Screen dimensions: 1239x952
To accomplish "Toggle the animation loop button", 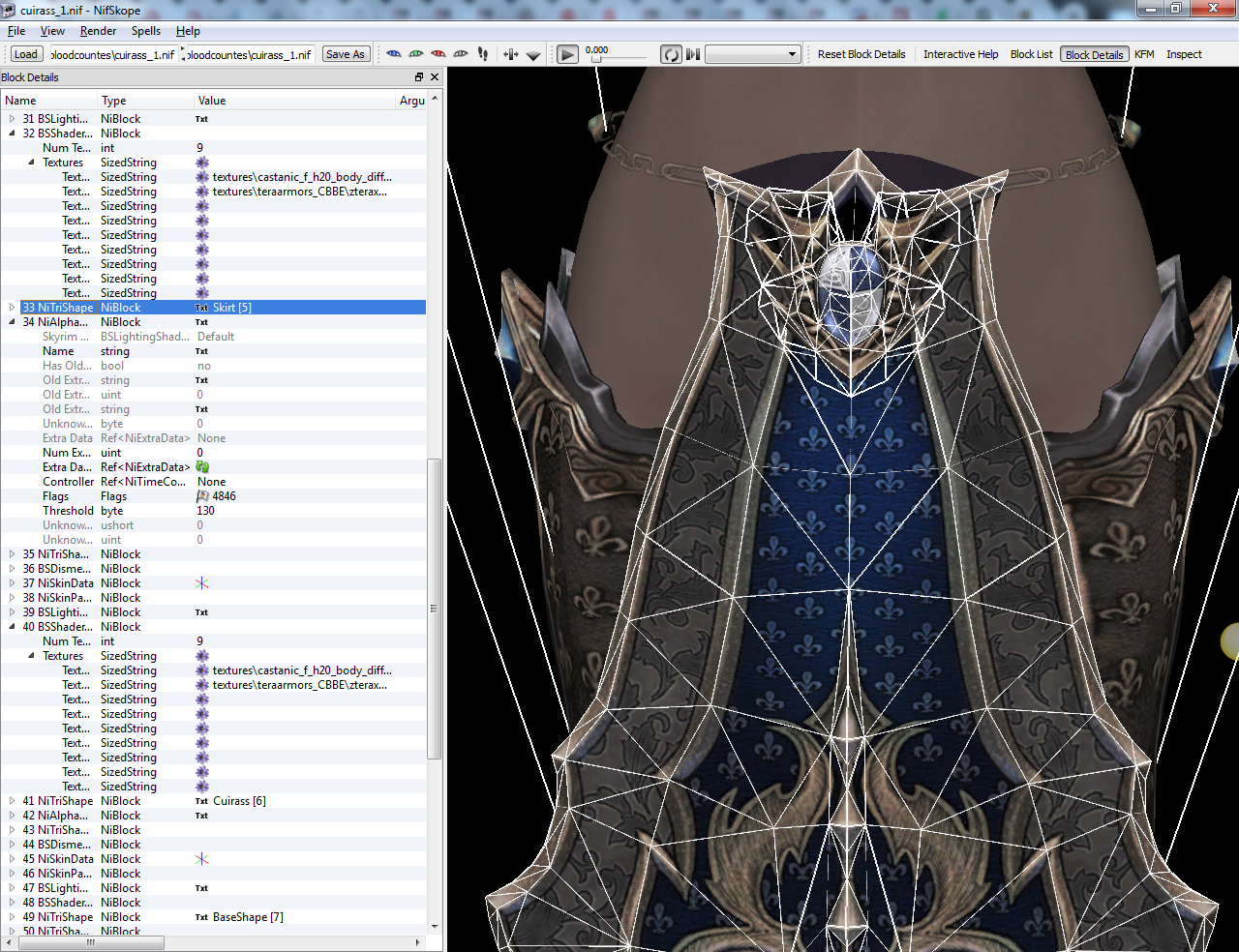I will [671, 54].
